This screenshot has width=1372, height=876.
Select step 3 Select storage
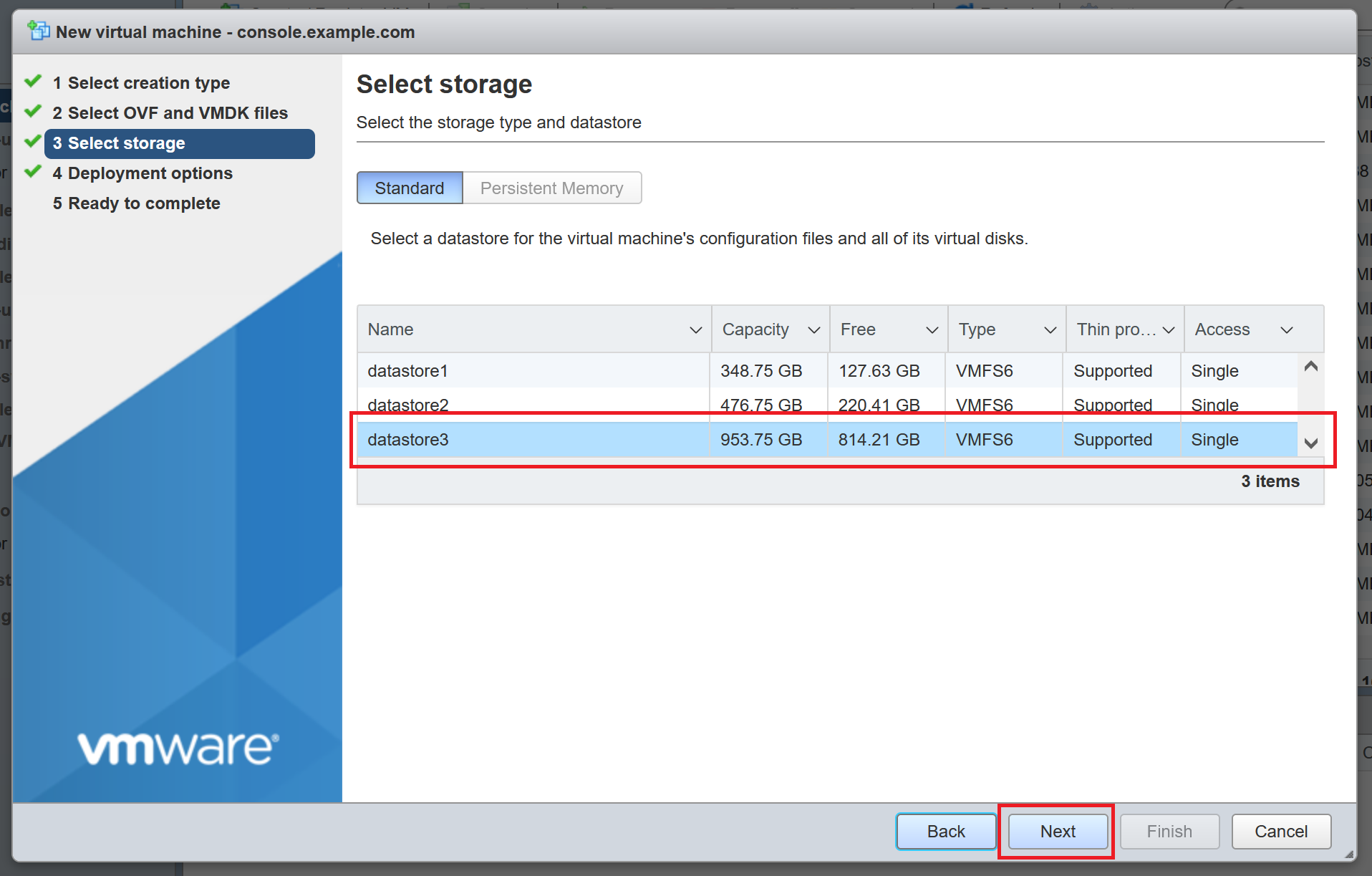[x=180, y=143]
